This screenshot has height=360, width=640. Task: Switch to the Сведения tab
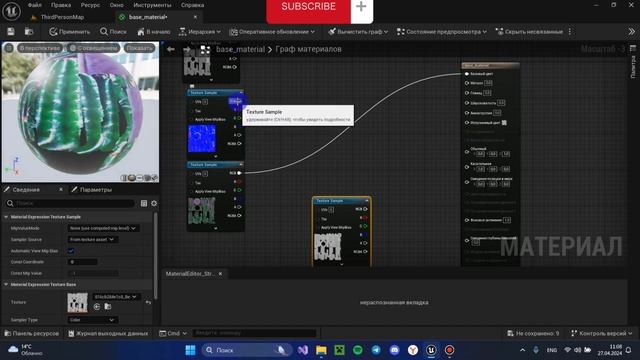26,190
